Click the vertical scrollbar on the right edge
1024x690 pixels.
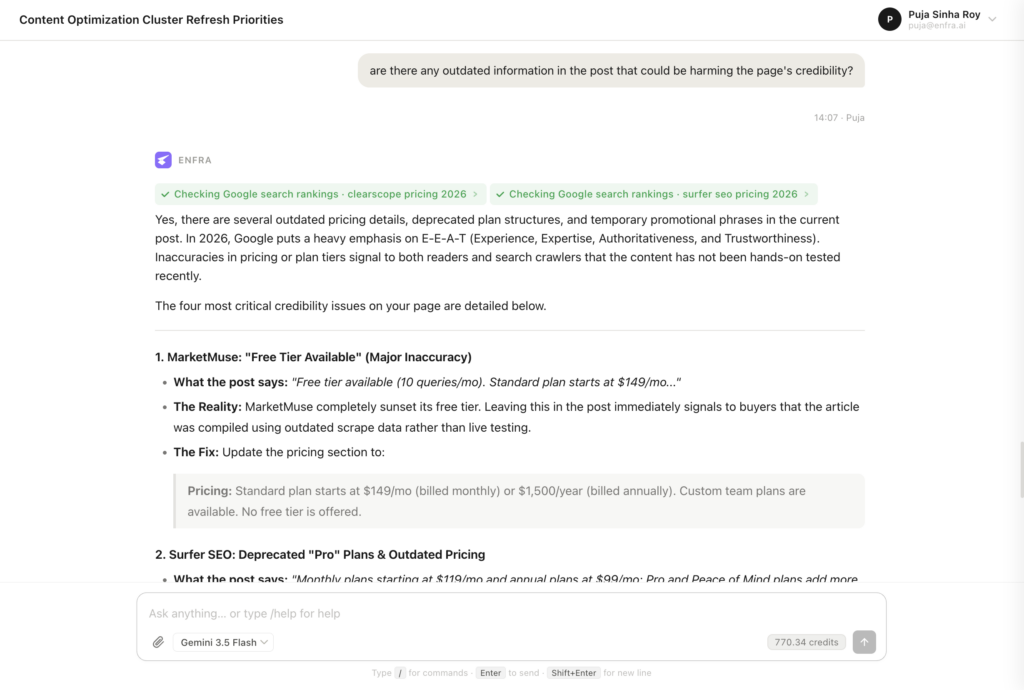coord(1021,470)
